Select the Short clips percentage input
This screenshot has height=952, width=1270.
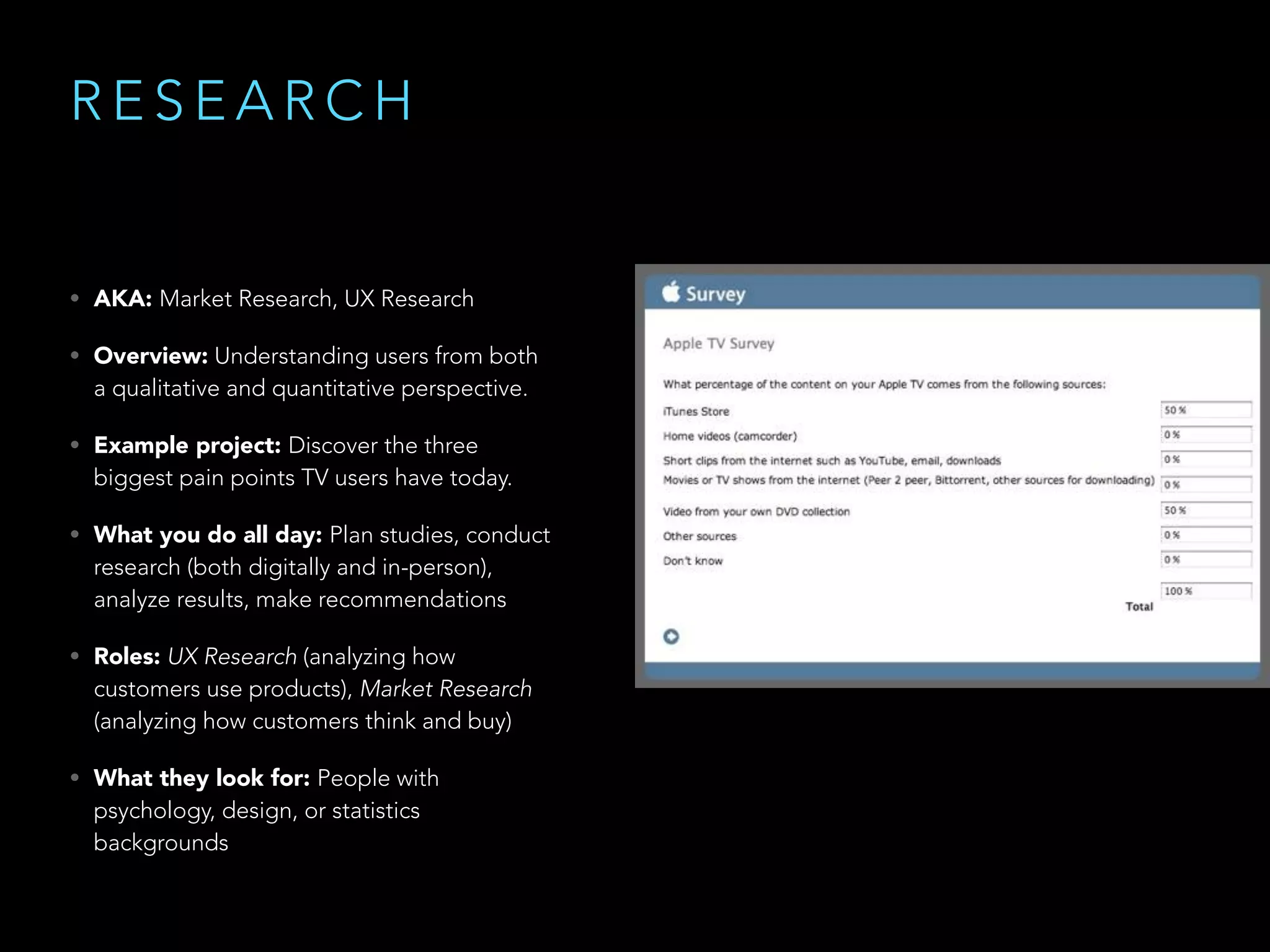(x=1206, y=459)
